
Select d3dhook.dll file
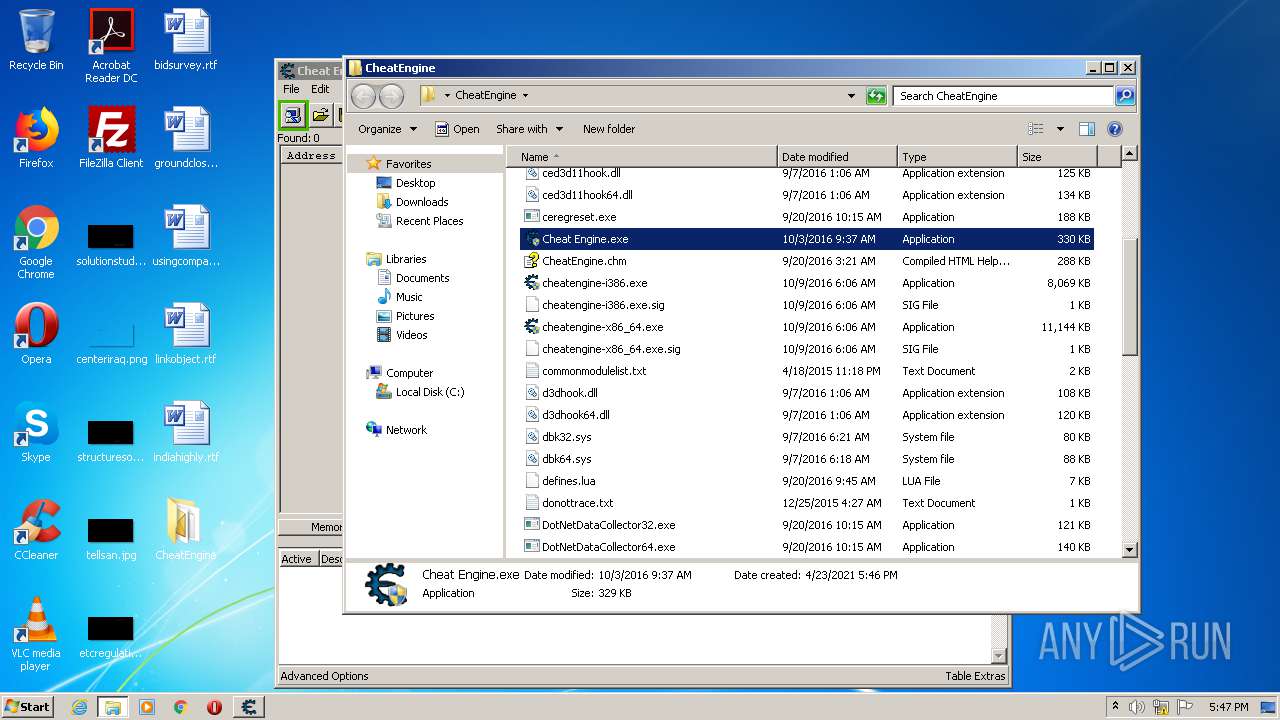click(x=806, y=393)
